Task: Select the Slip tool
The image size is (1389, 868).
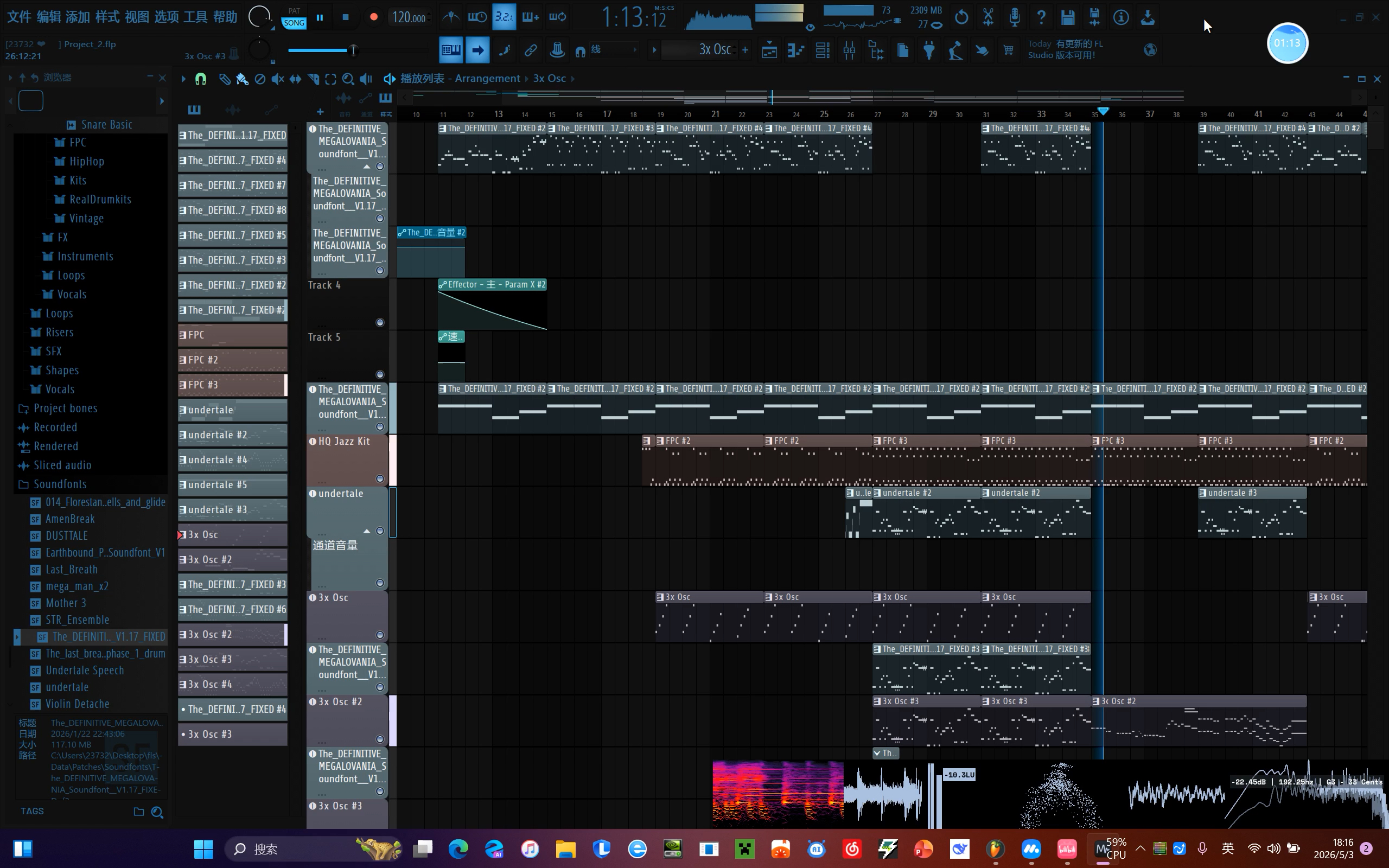Action: click(296, 79)
